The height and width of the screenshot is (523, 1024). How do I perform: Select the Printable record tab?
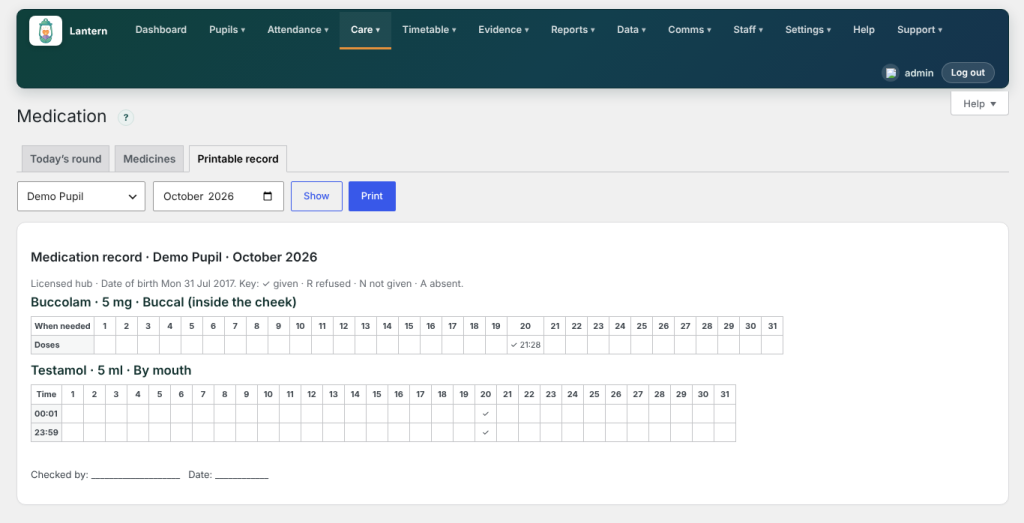[x=238, y=159]
